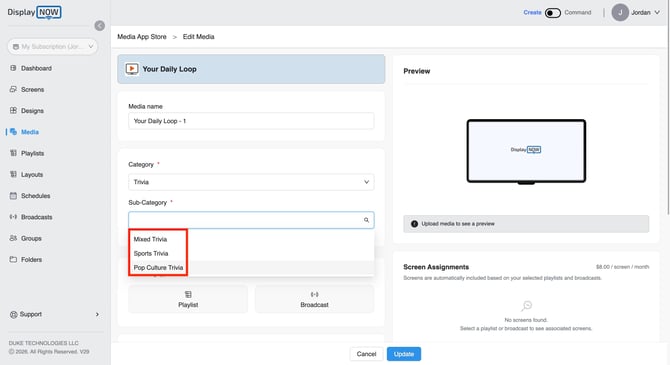
Task: Click the Screens sidebar icon
Action: point(13,89)
